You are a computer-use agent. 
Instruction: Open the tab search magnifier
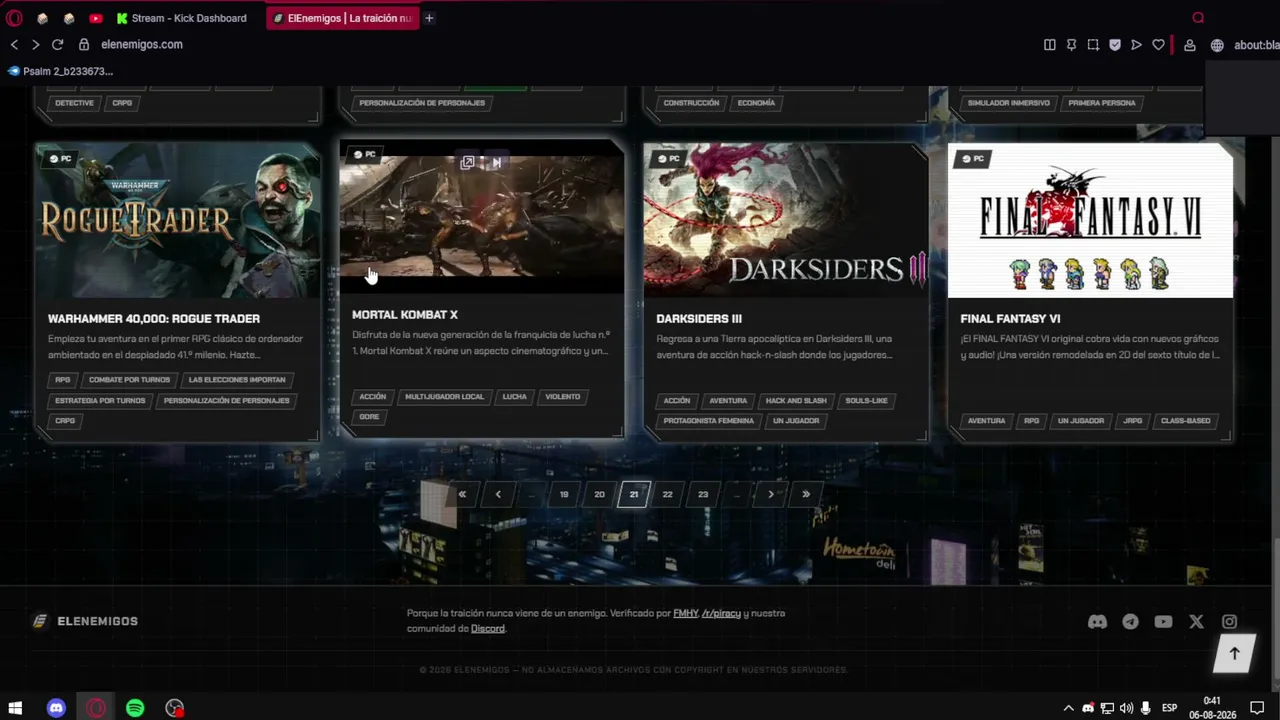tap(1198, 18)
